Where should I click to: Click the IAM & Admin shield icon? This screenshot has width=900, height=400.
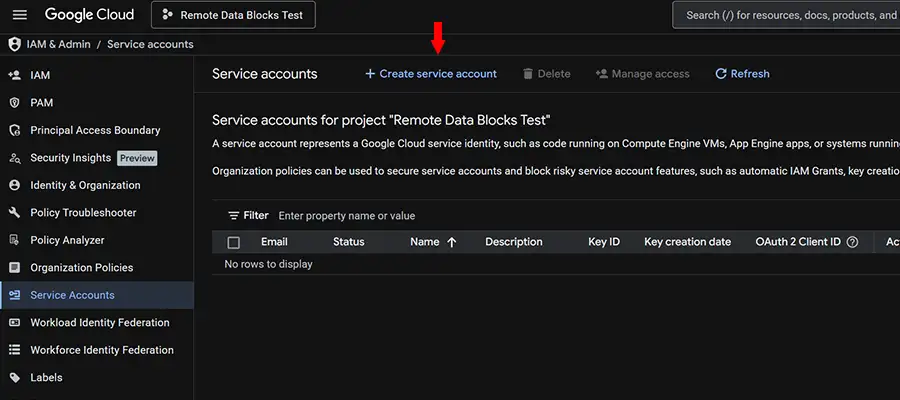pyautogui.click(x=15, y=44)
